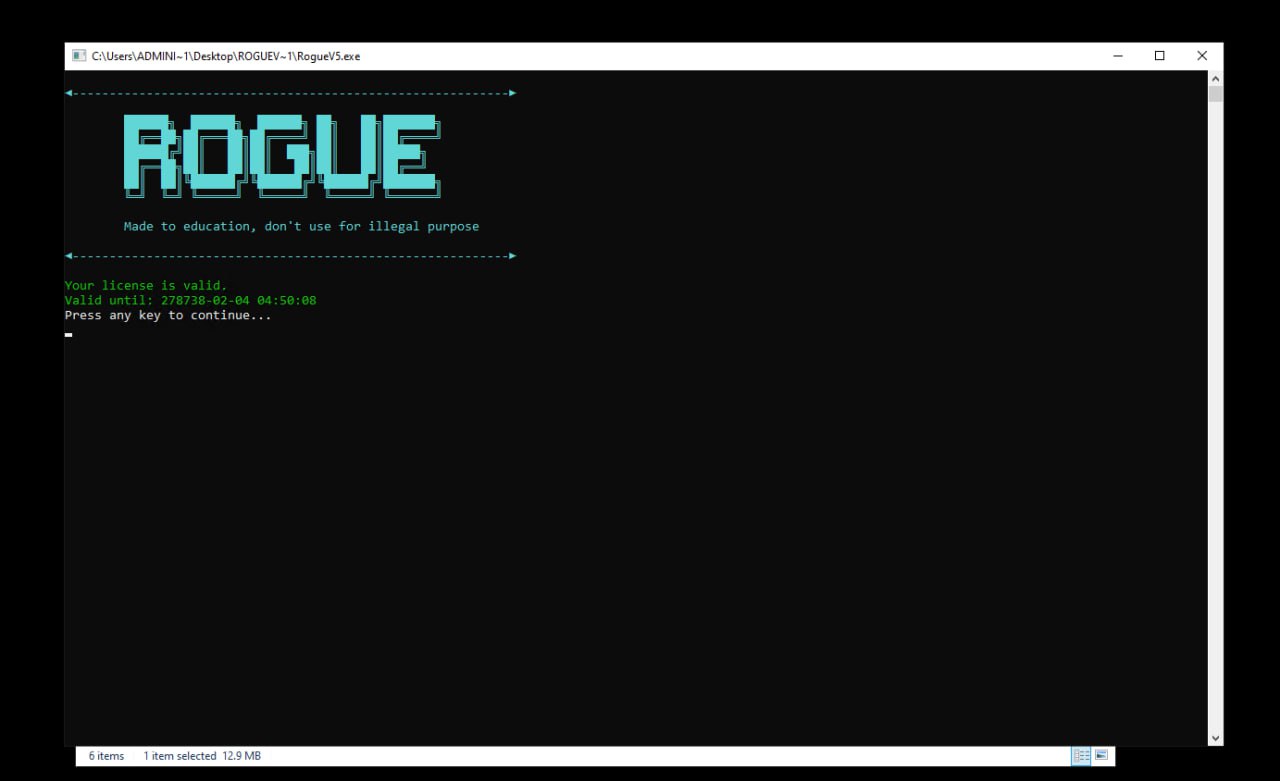Click the large ROGUE ASCII banner
The image size is (1280, 781).
(x=281, y=154)
